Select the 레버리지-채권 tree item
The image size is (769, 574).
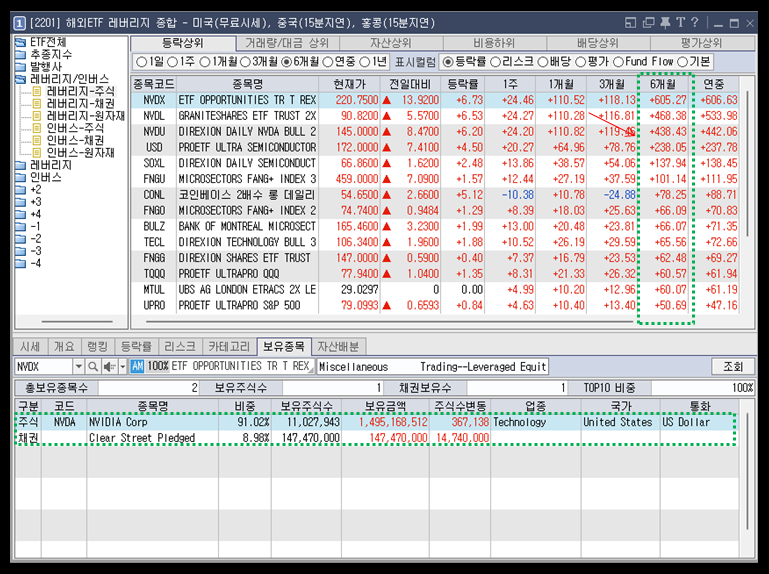74,104
